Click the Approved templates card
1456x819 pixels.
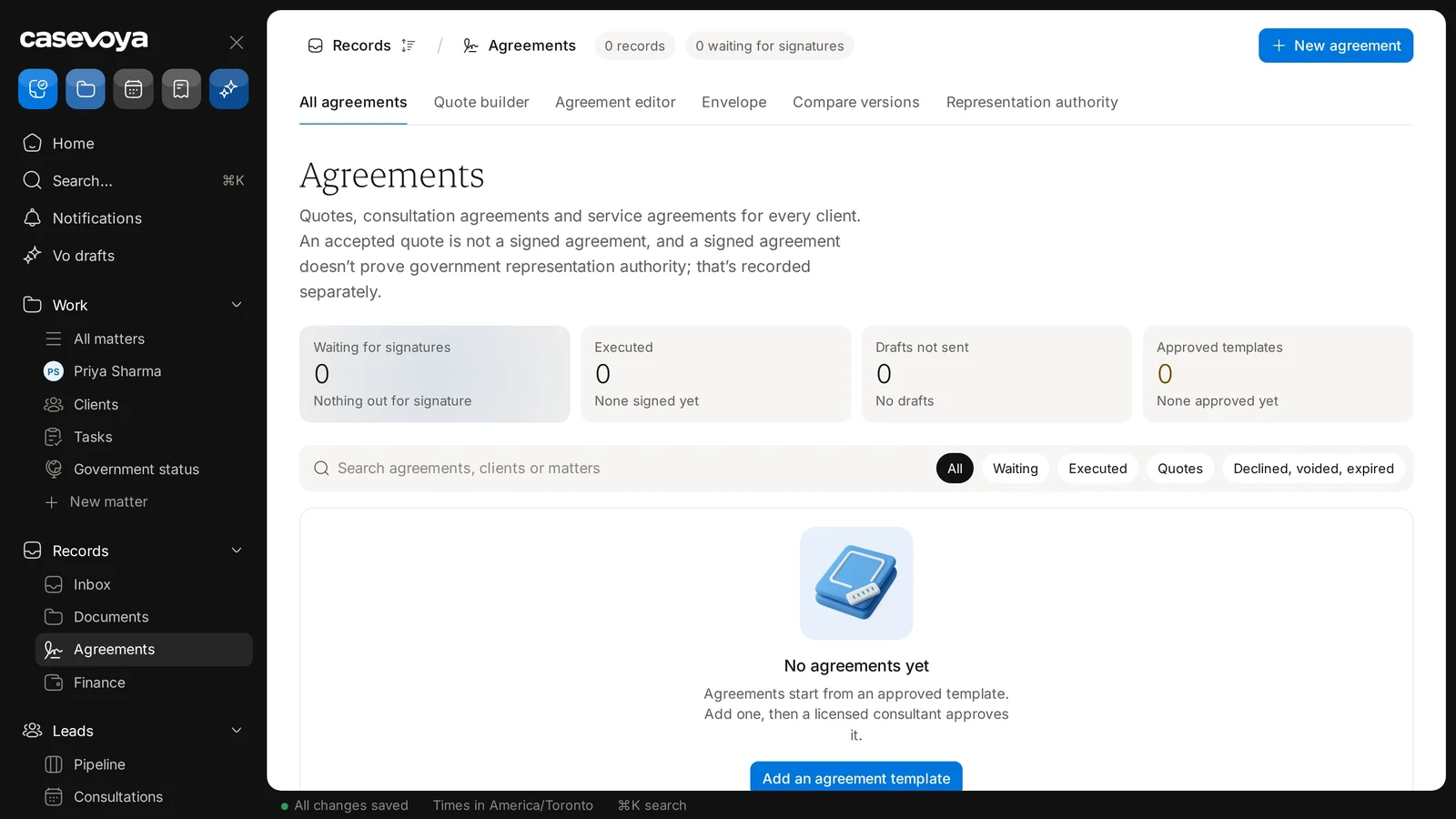(x=1278, y=374)
